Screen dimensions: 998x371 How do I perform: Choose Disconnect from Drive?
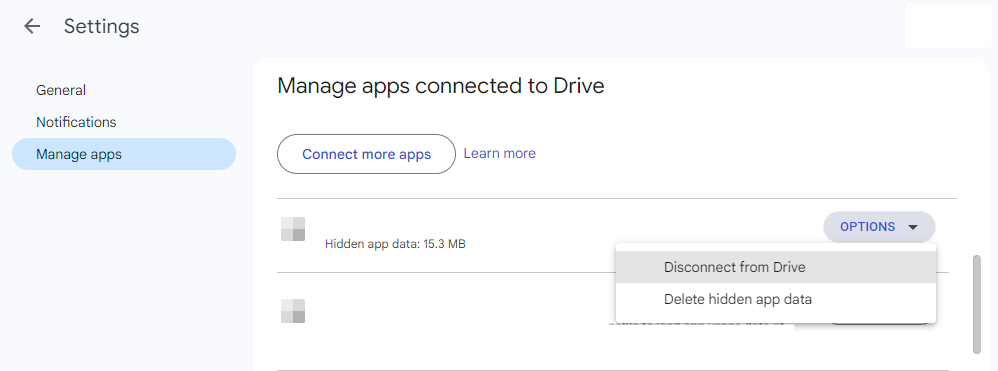[x=775, y=267]
